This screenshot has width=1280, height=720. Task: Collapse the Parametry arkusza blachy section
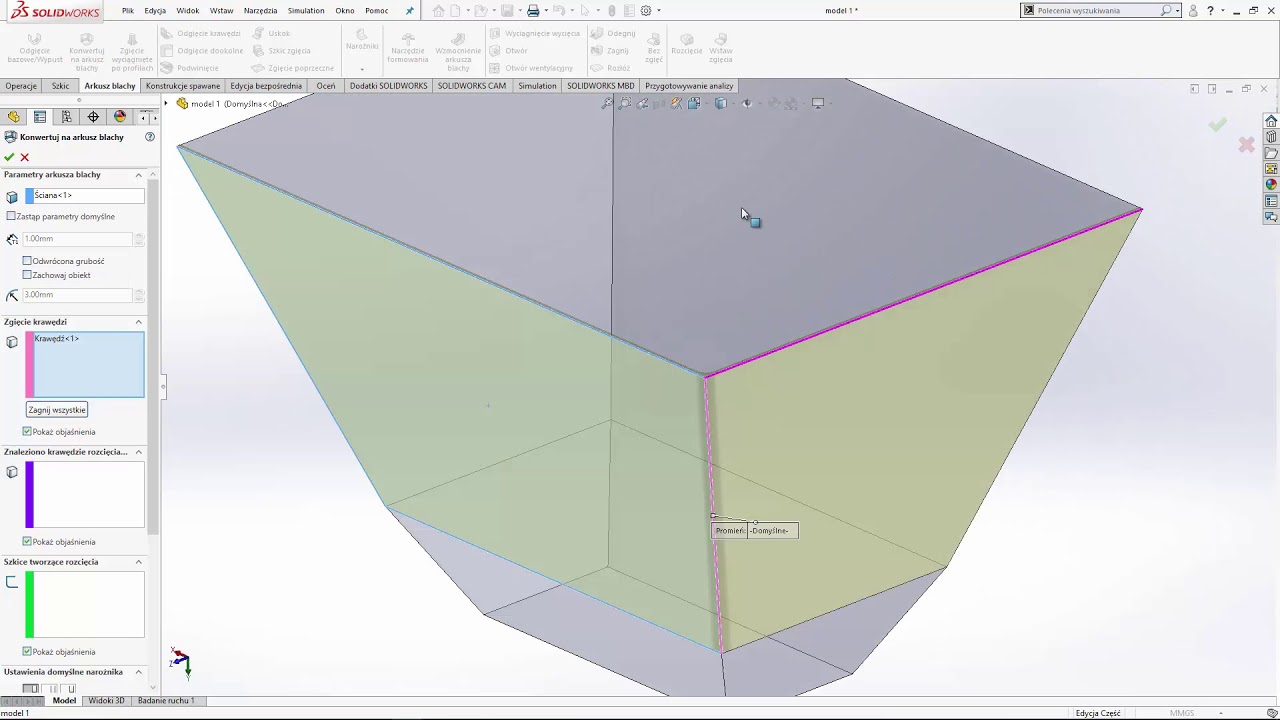(x=139, y=175)
